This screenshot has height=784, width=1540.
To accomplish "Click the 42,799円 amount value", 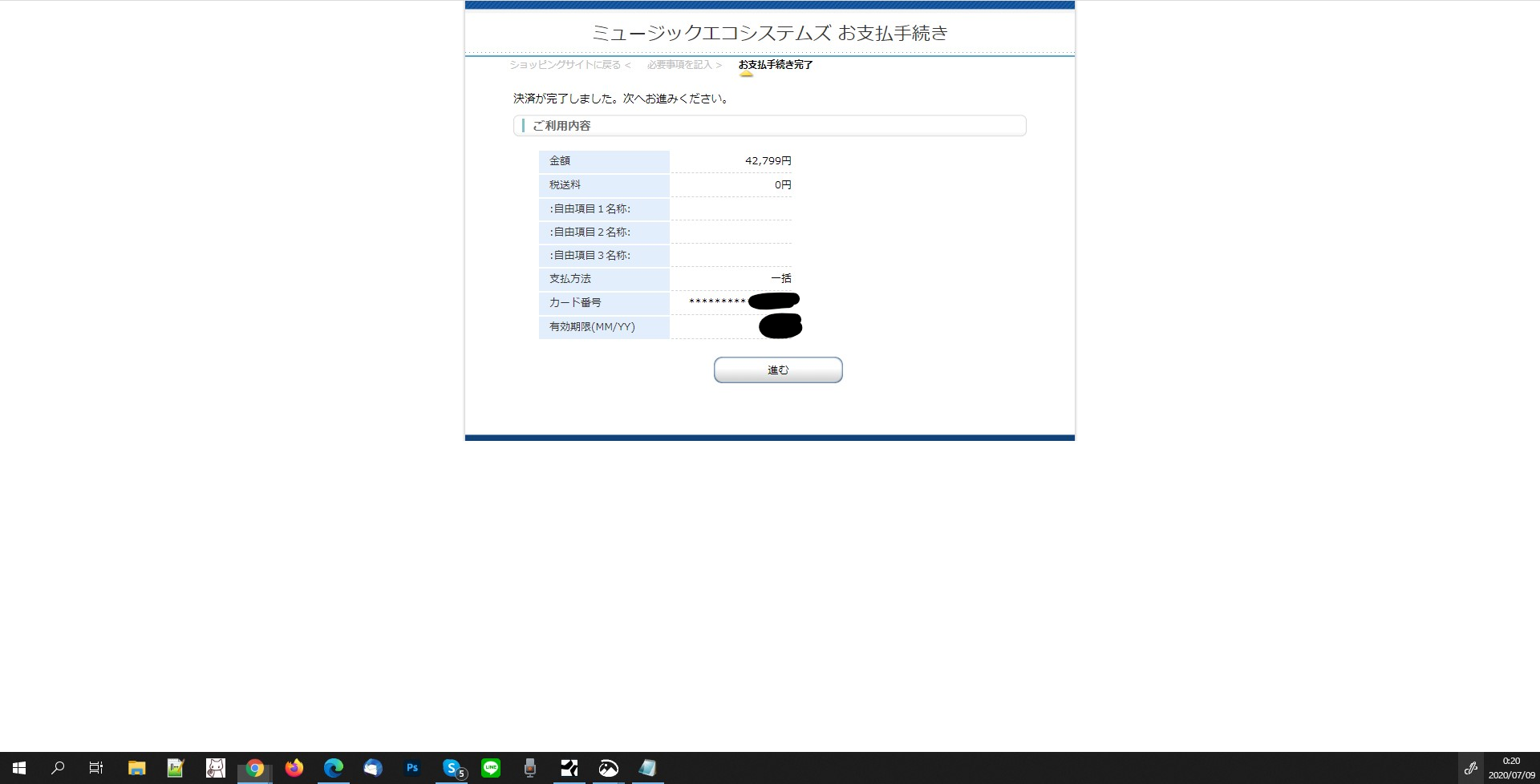I will point(768,161).
